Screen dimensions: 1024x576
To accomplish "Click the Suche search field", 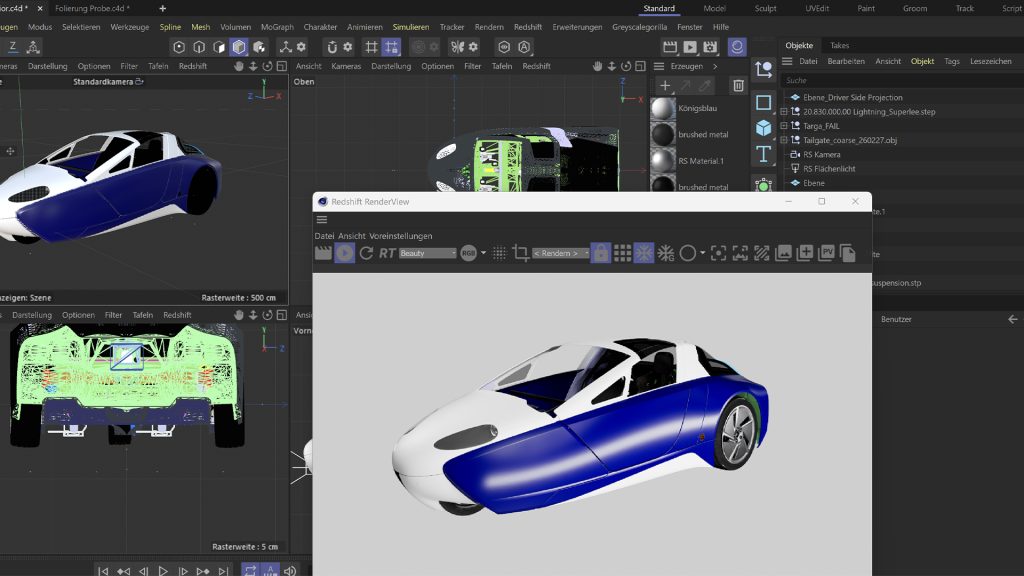I will click(x=901, y=80).
